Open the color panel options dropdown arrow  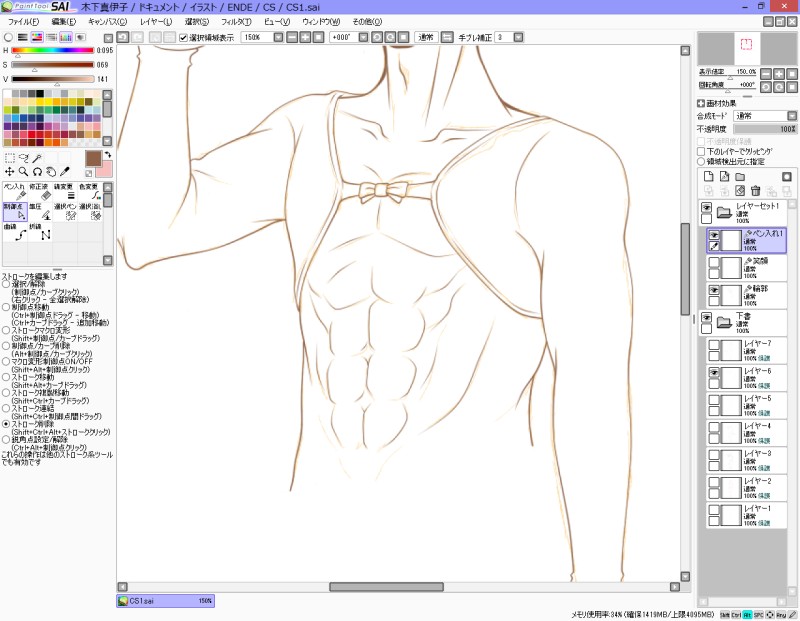108,38
